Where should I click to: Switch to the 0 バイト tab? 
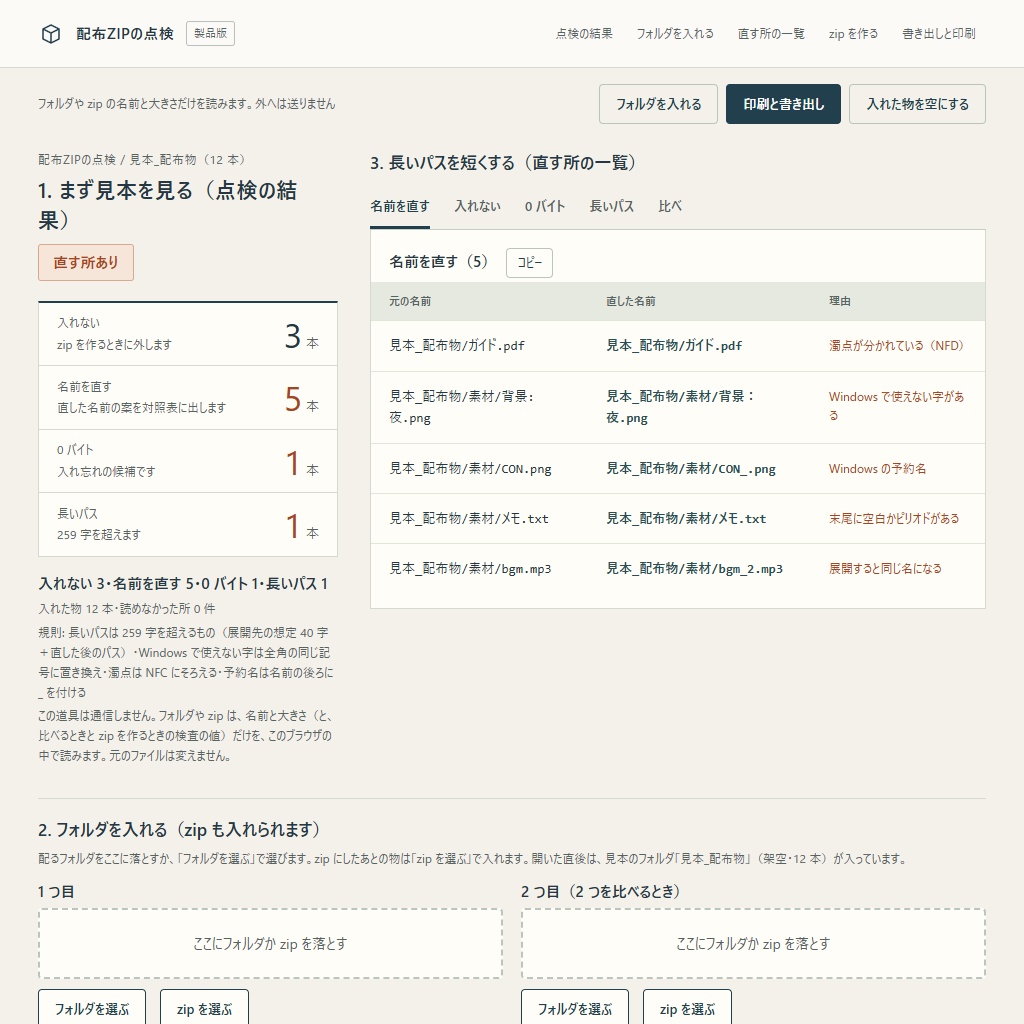(x=545, y=206)
